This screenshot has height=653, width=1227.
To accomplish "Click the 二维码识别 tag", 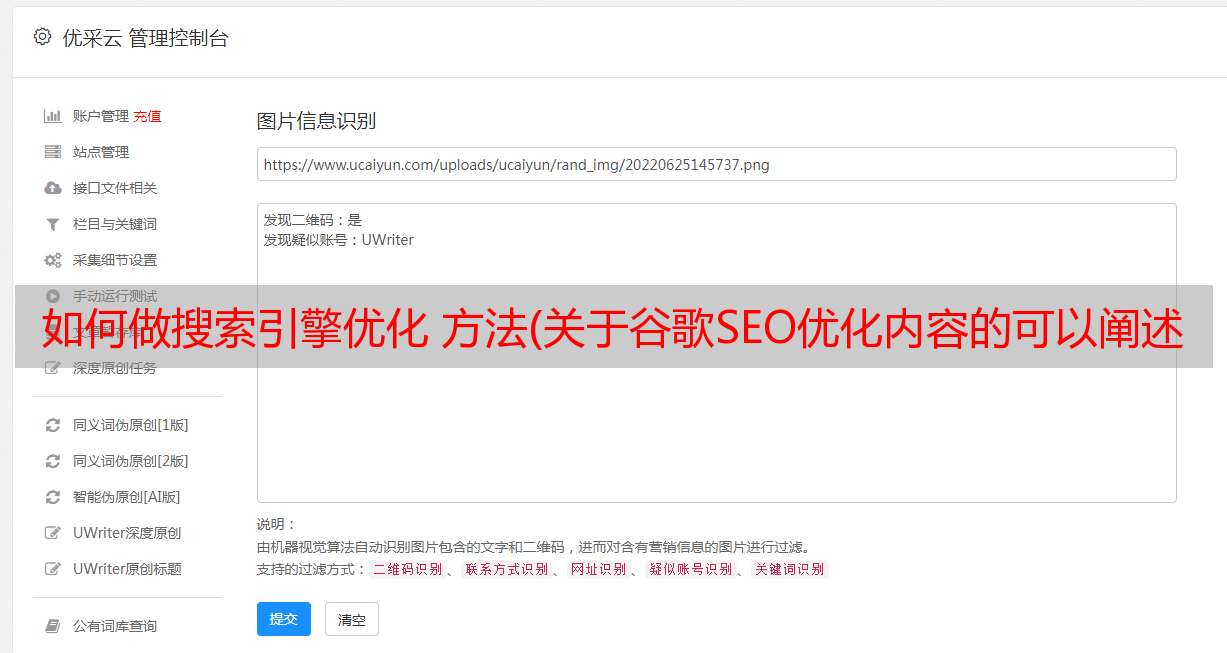I will (407, 569).
